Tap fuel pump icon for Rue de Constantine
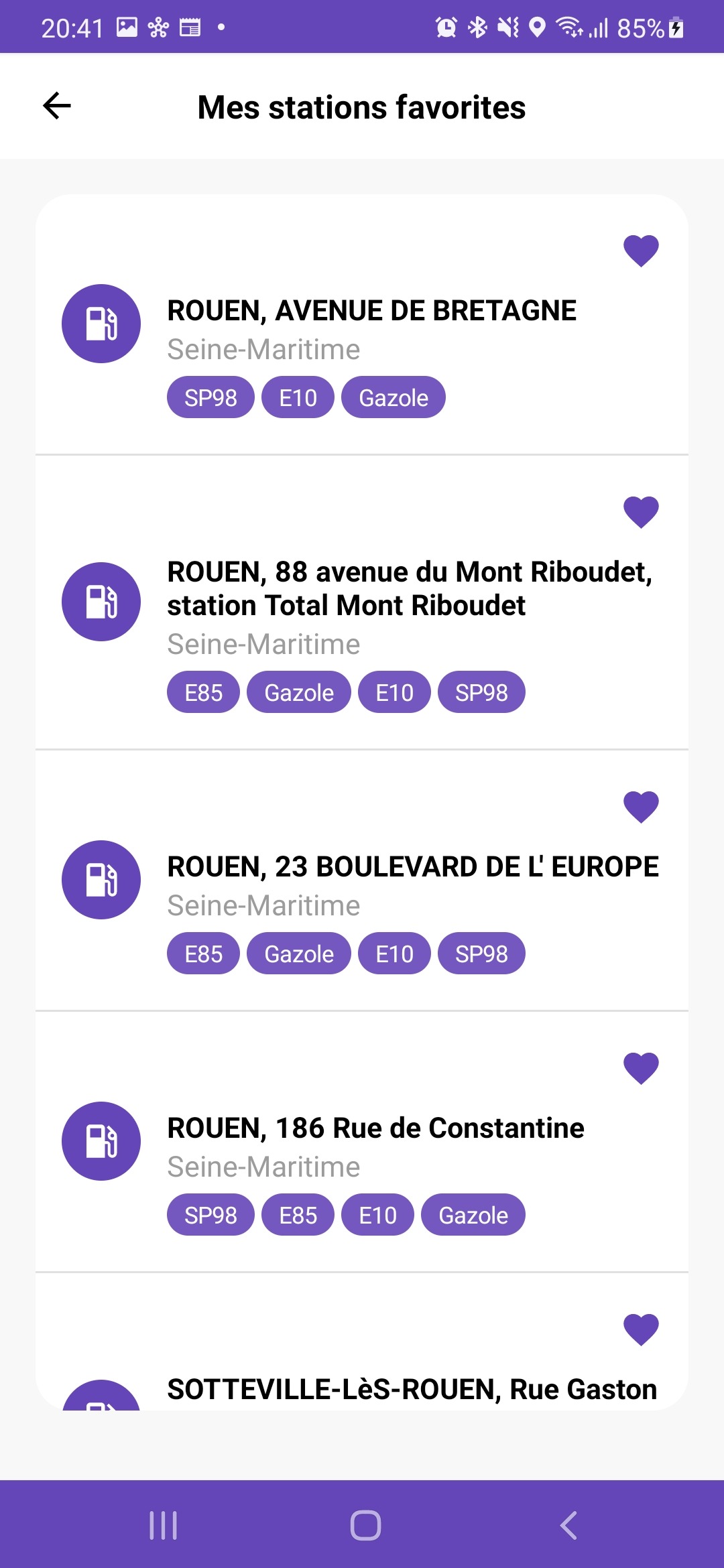The image size is (724, 1568). coord(101,1141)
